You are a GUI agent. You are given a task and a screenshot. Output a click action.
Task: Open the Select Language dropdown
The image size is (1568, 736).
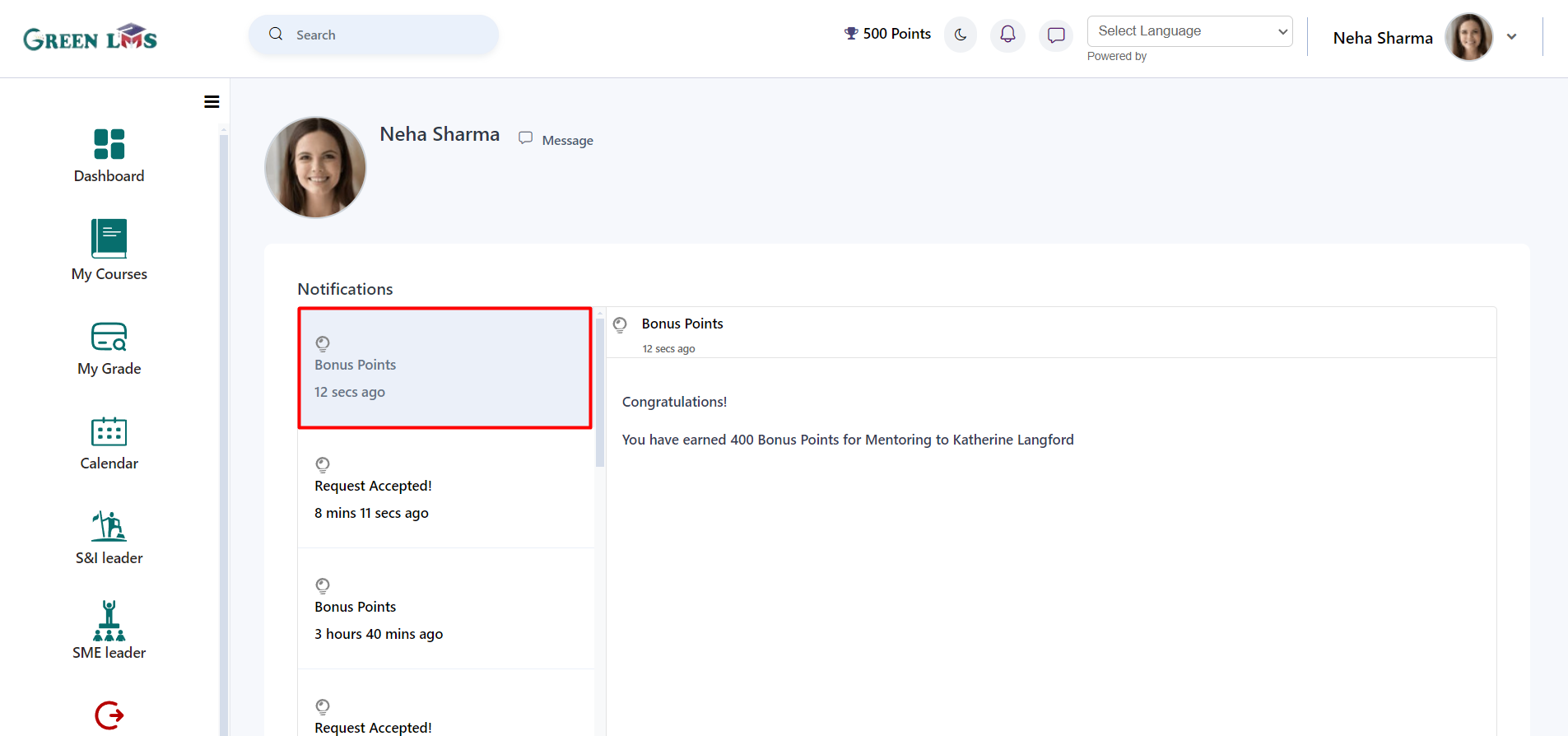(1189, 31)
